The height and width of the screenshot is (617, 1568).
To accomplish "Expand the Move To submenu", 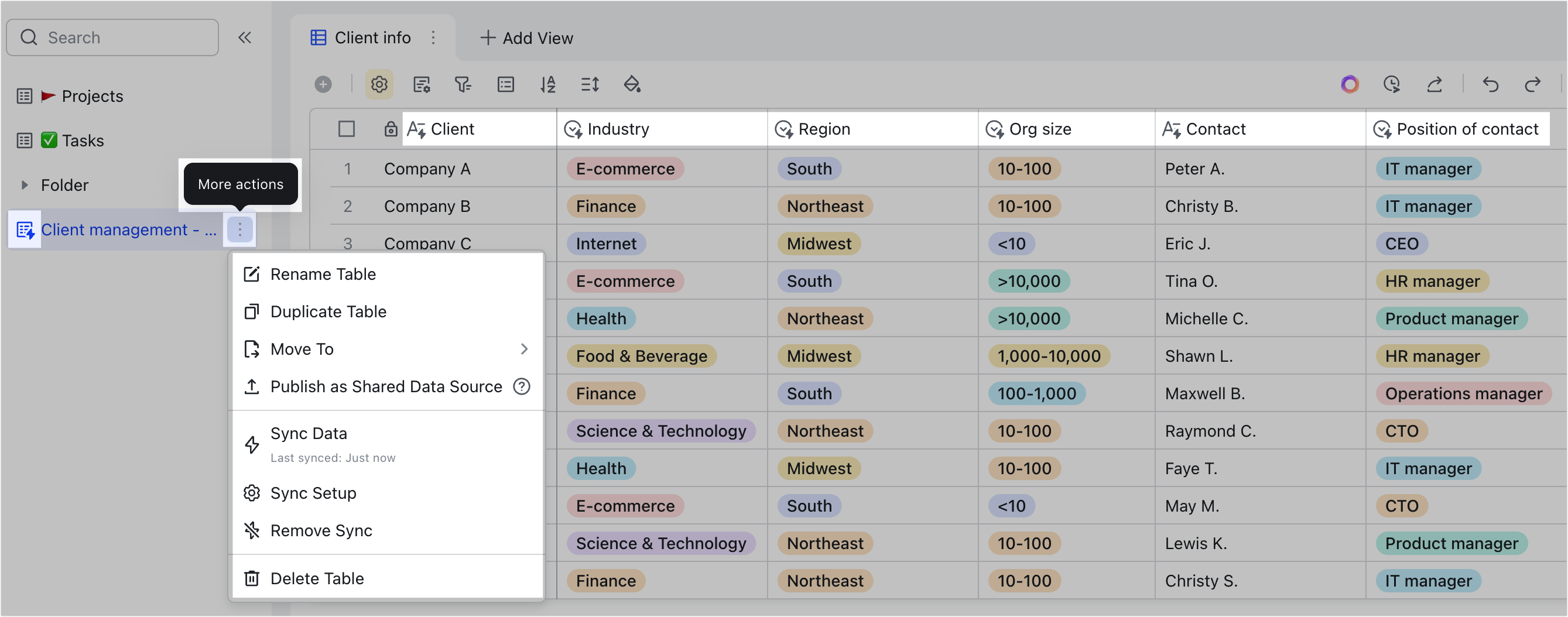I will pos(523,349).
